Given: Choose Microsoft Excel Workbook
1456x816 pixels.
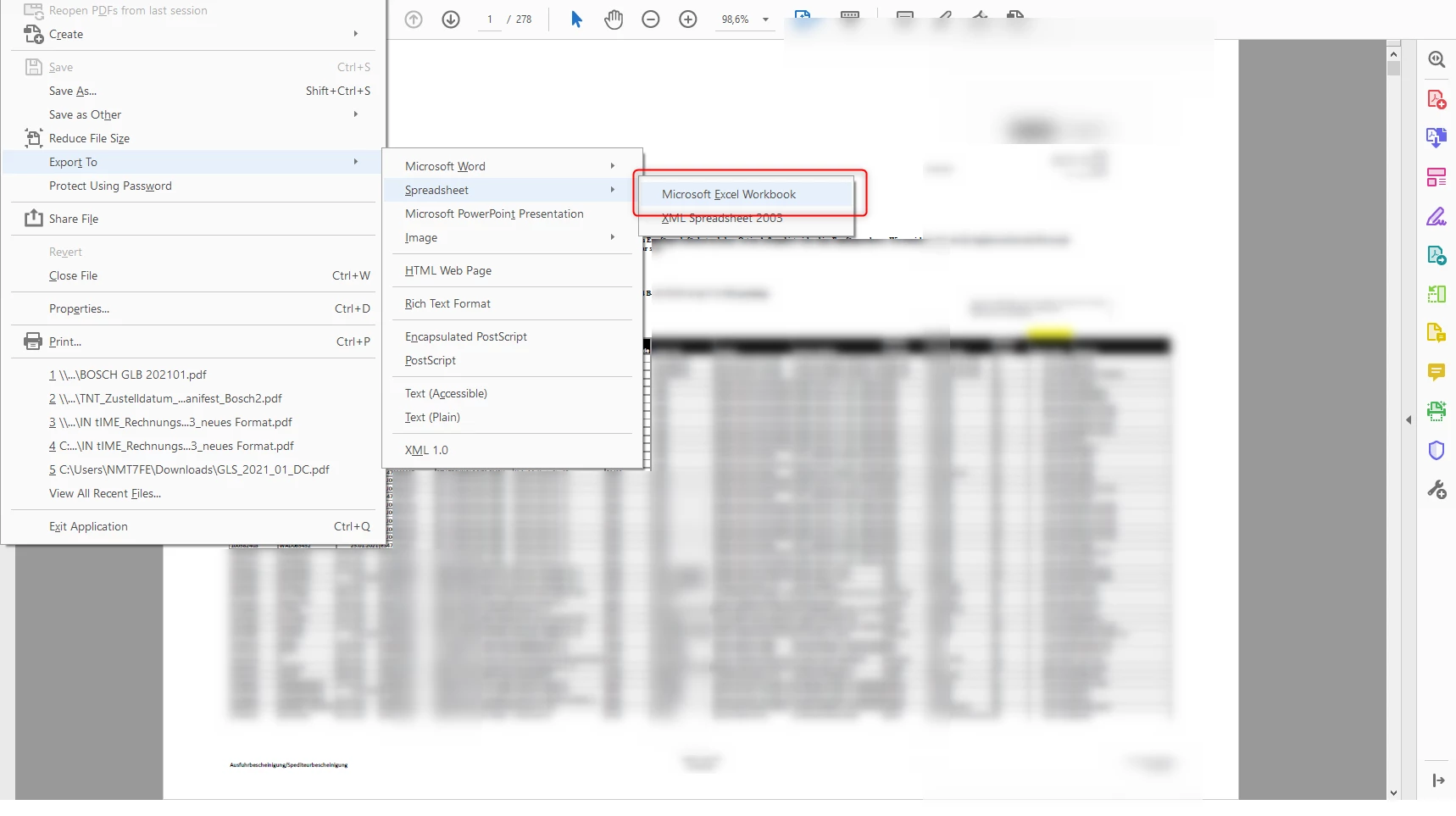Looking at the screenshot, I should [745, 194].
